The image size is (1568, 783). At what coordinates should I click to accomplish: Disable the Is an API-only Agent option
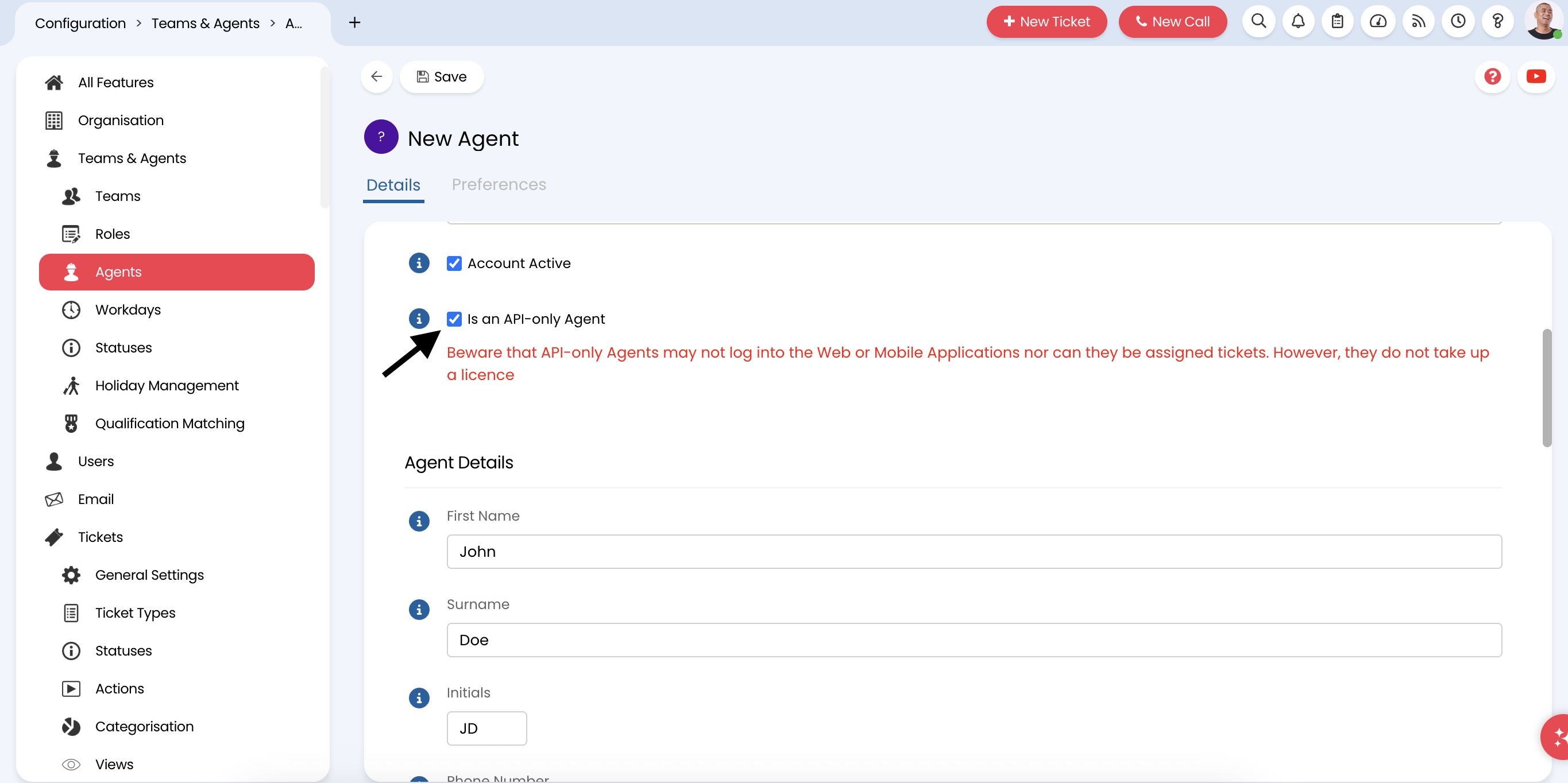(x=454, y=319)
